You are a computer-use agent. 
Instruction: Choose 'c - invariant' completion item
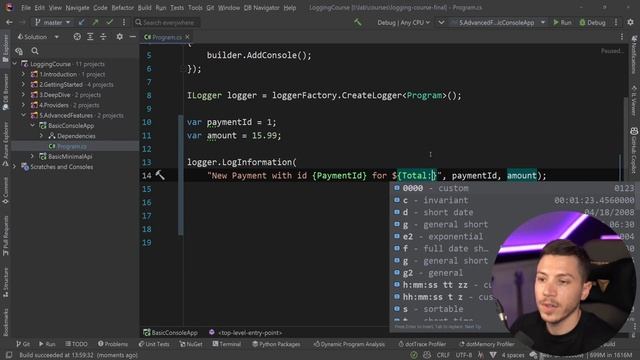[x=513, y=200]
